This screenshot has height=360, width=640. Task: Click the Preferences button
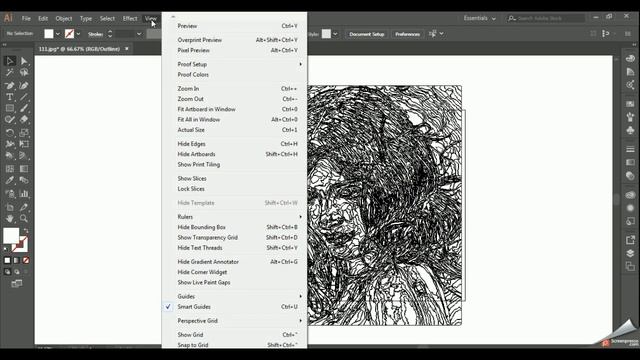(407, 34)
